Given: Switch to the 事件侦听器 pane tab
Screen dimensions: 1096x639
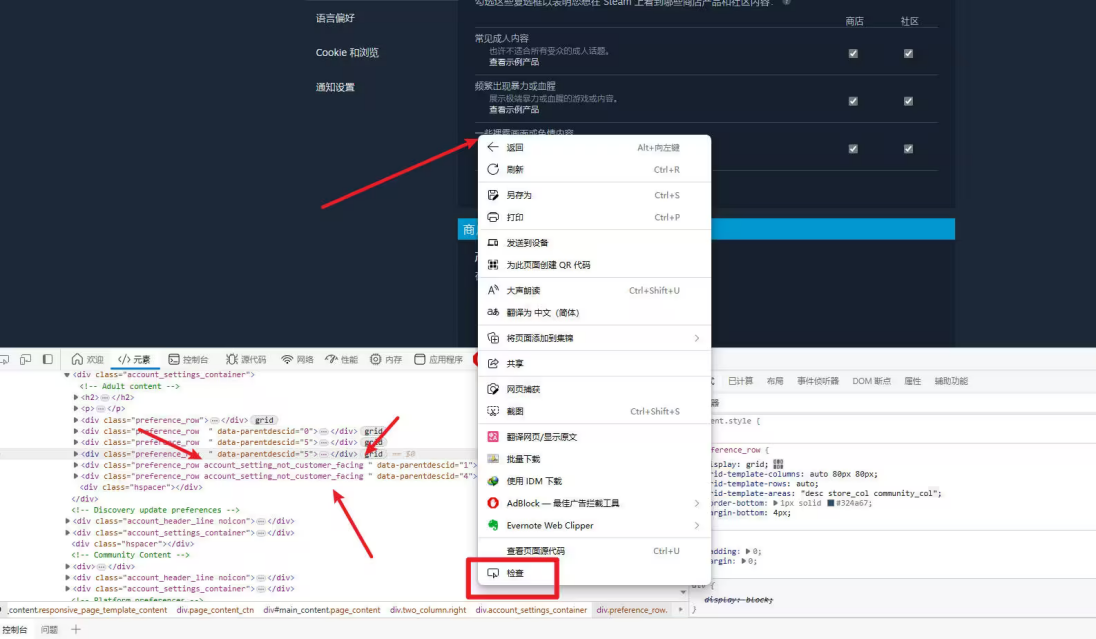Looking at the screenshot, I should 818,381.
